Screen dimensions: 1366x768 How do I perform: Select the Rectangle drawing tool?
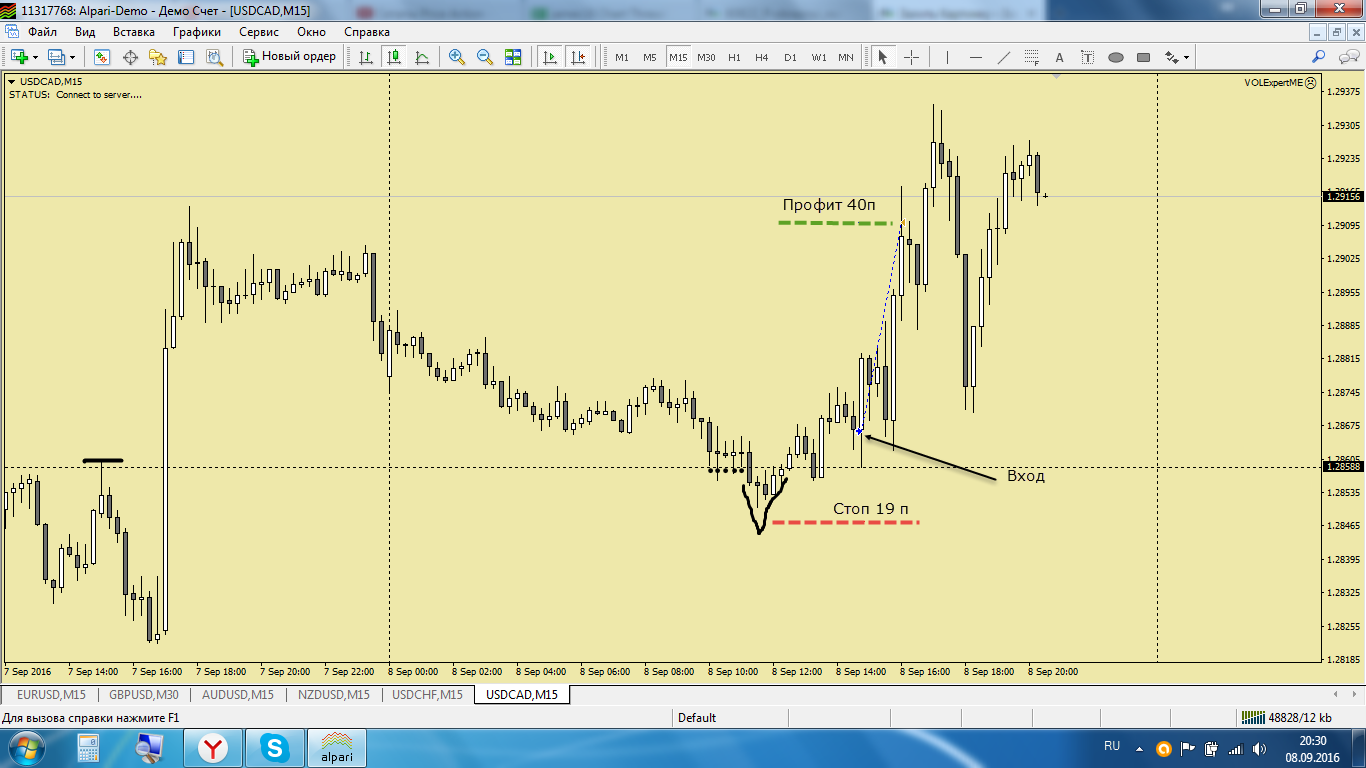1144,57
